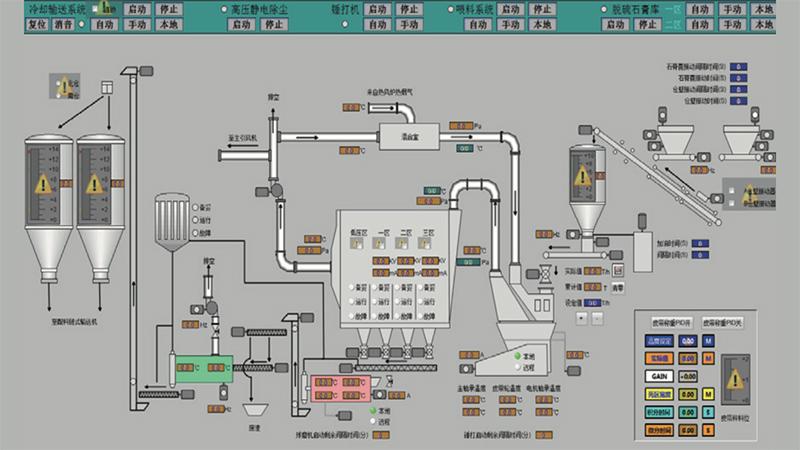Select 远程 radio under the pink mill
Image resolution: width=800 pixels, height=450 pixels.
pos(373,421)
